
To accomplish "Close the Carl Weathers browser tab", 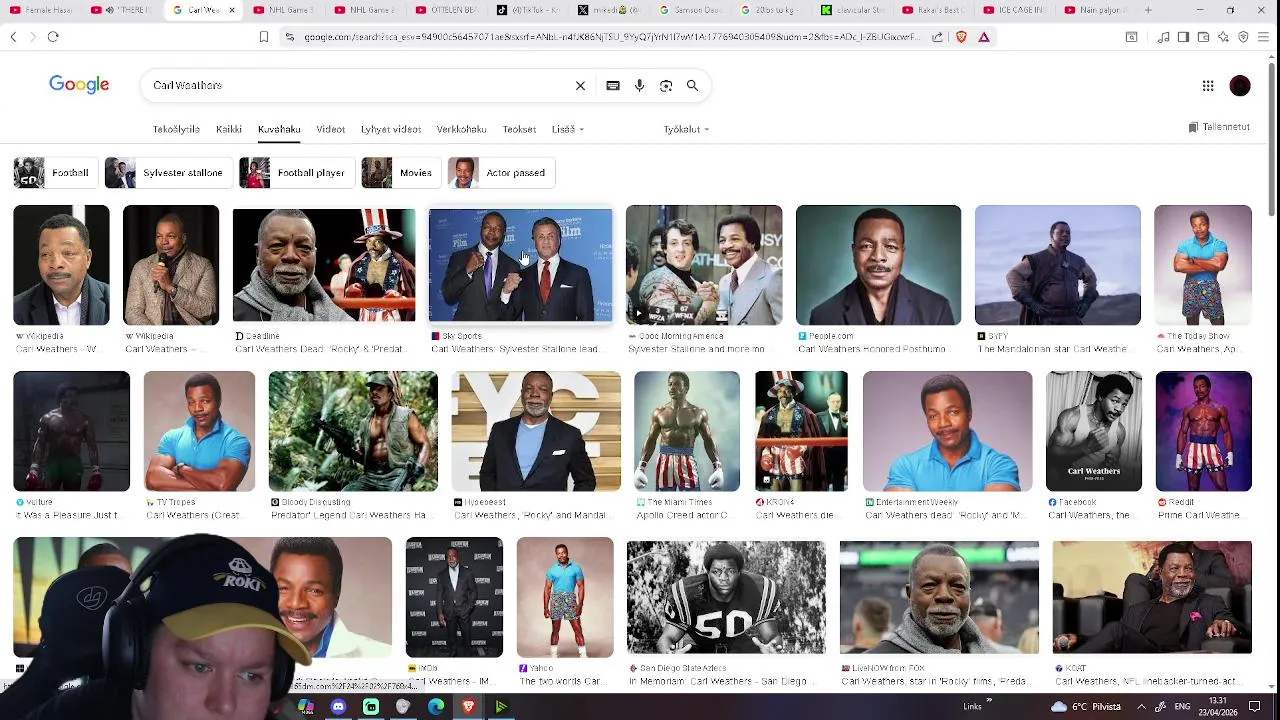I will pos(232,10).
